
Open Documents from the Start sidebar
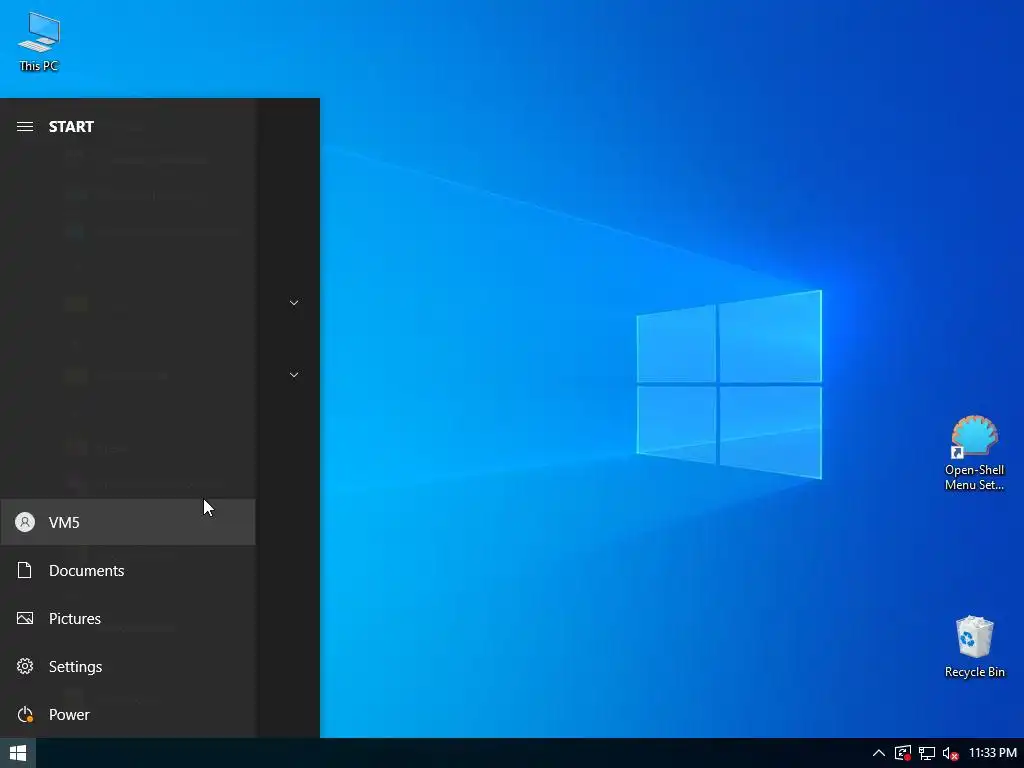(x=128, y=570)
